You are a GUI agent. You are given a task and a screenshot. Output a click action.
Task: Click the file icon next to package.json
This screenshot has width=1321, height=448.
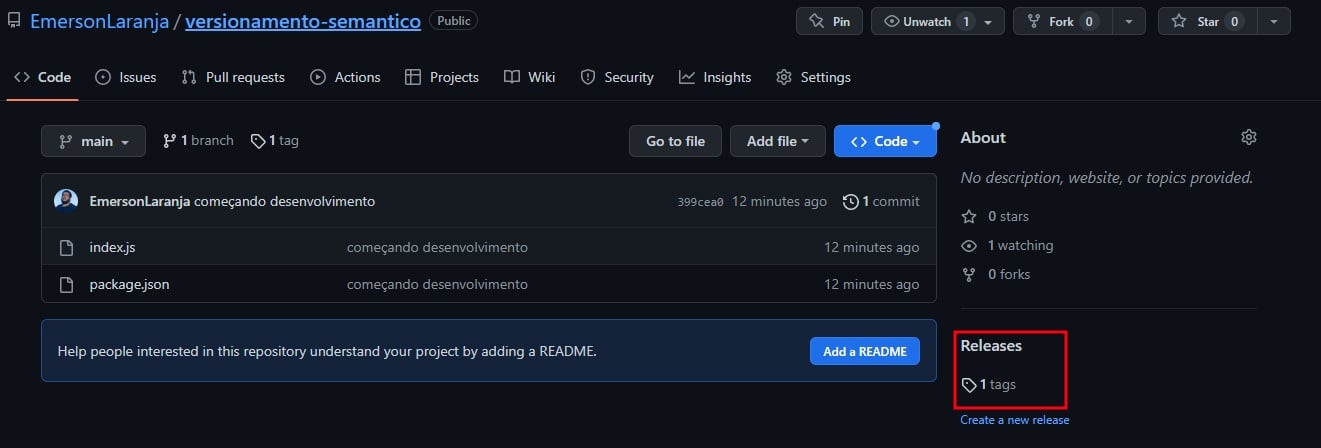click(66, 284)
